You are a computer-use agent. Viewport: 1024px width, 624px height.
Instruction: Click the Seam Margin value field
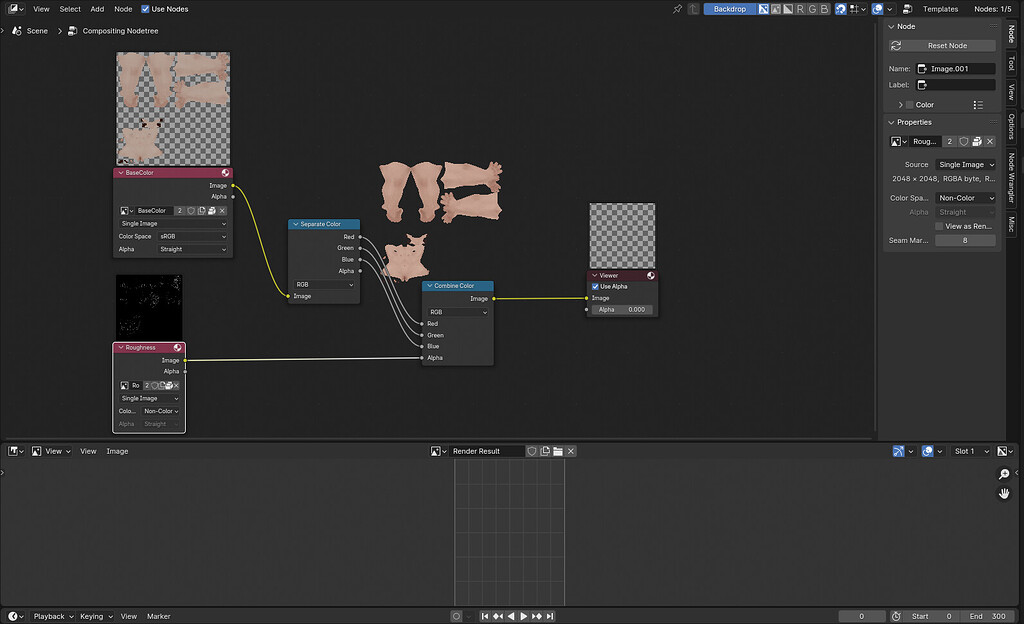pyautogui.click(x=965, y=241)
